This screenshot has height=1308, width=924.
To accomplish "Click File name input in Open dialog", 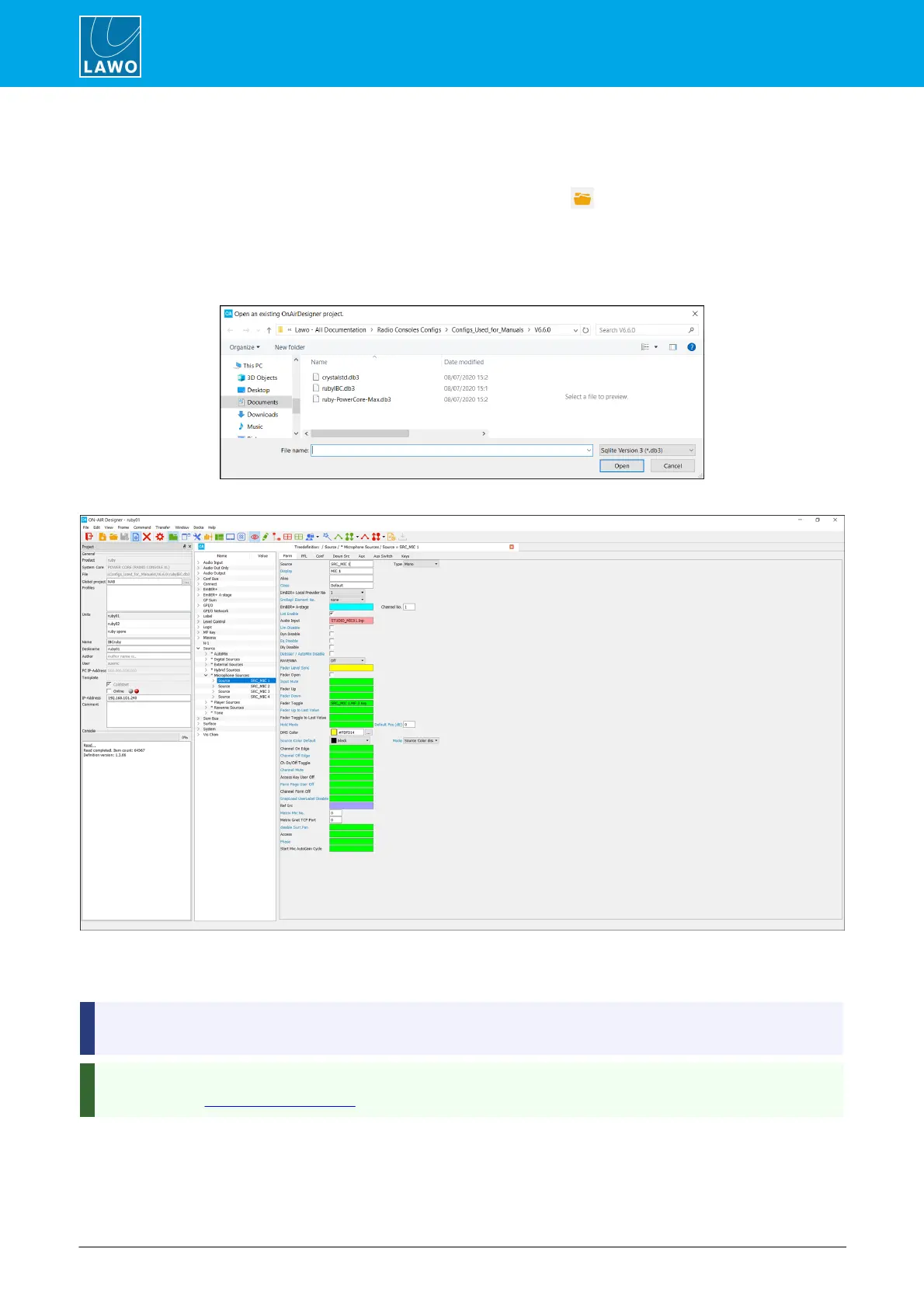I will click(x=452, y=450).
